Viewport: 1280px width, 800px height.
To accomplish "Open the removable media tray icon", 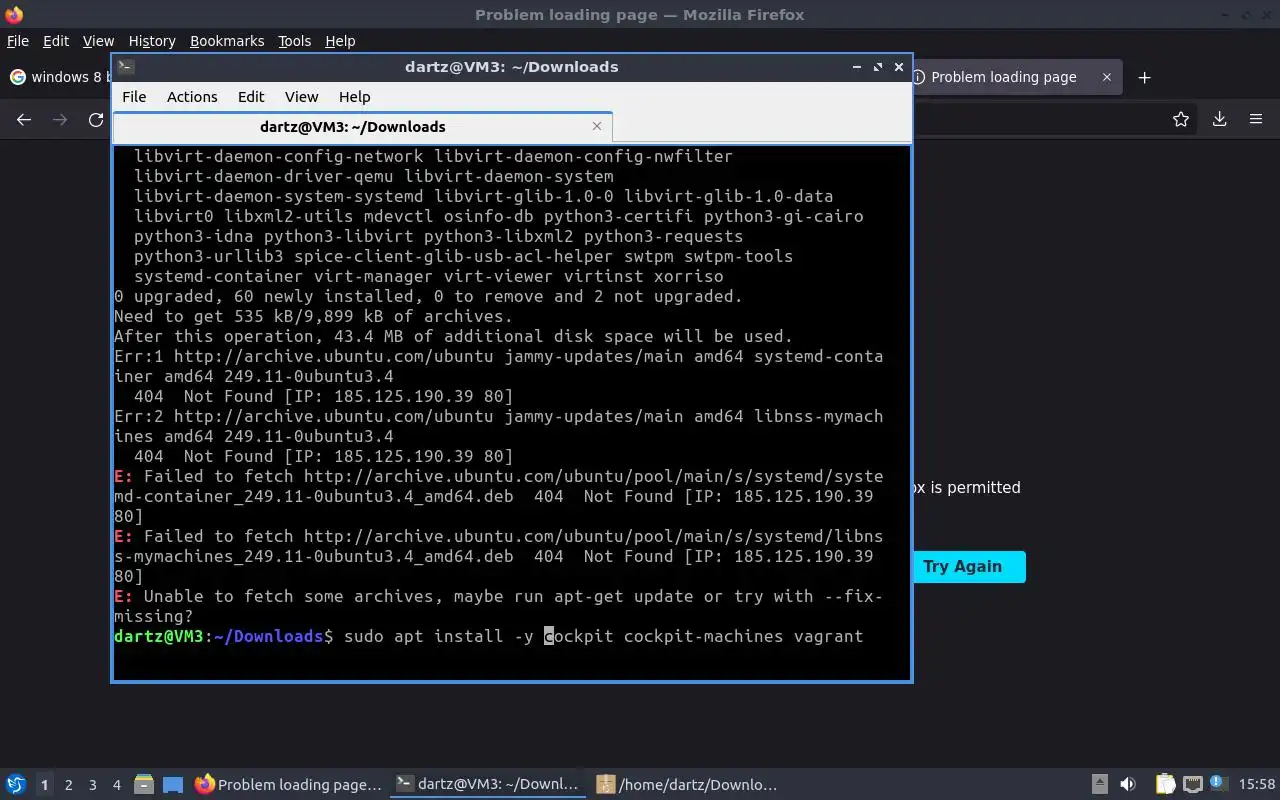I will pos(1099,785).
